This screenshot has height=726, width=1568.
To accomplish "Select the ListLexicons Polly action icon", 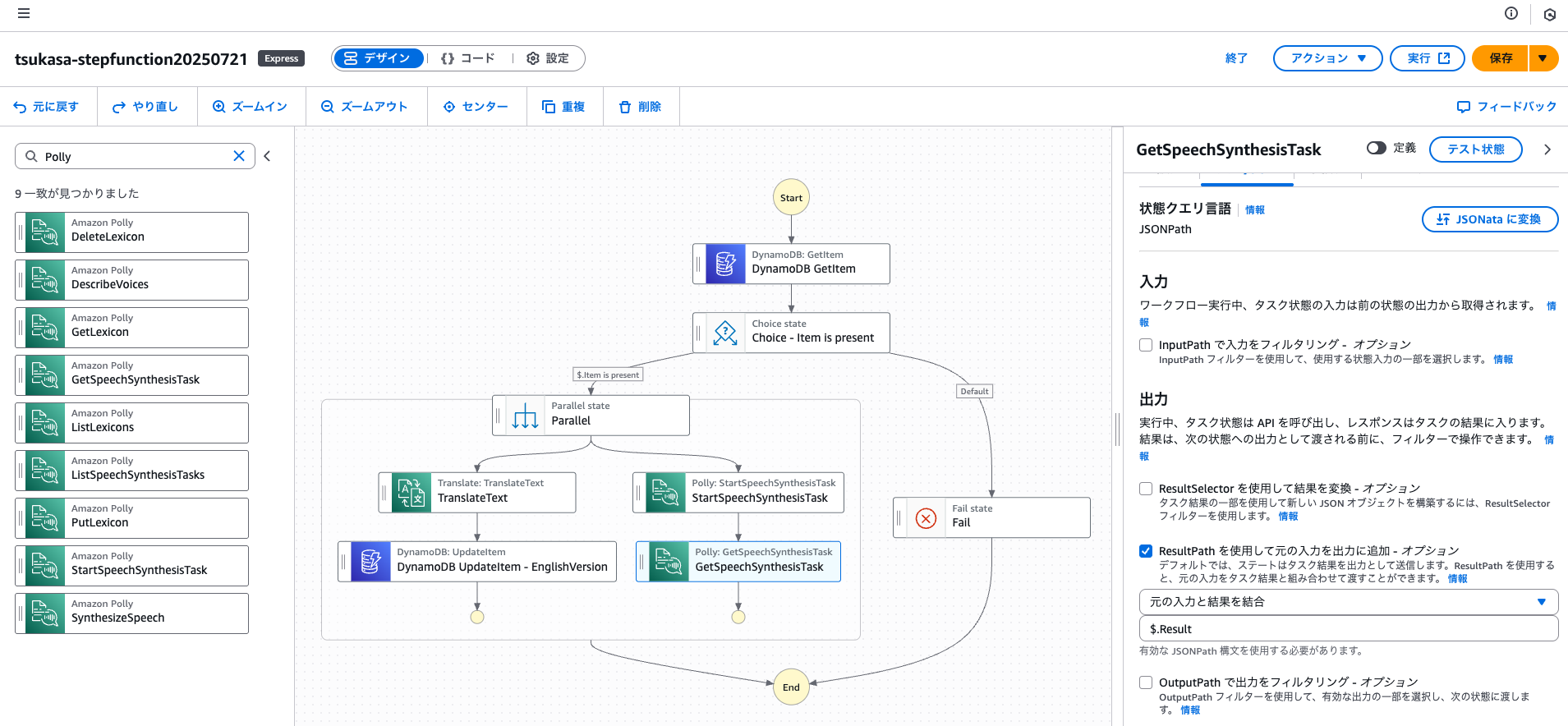I will 45,423.
